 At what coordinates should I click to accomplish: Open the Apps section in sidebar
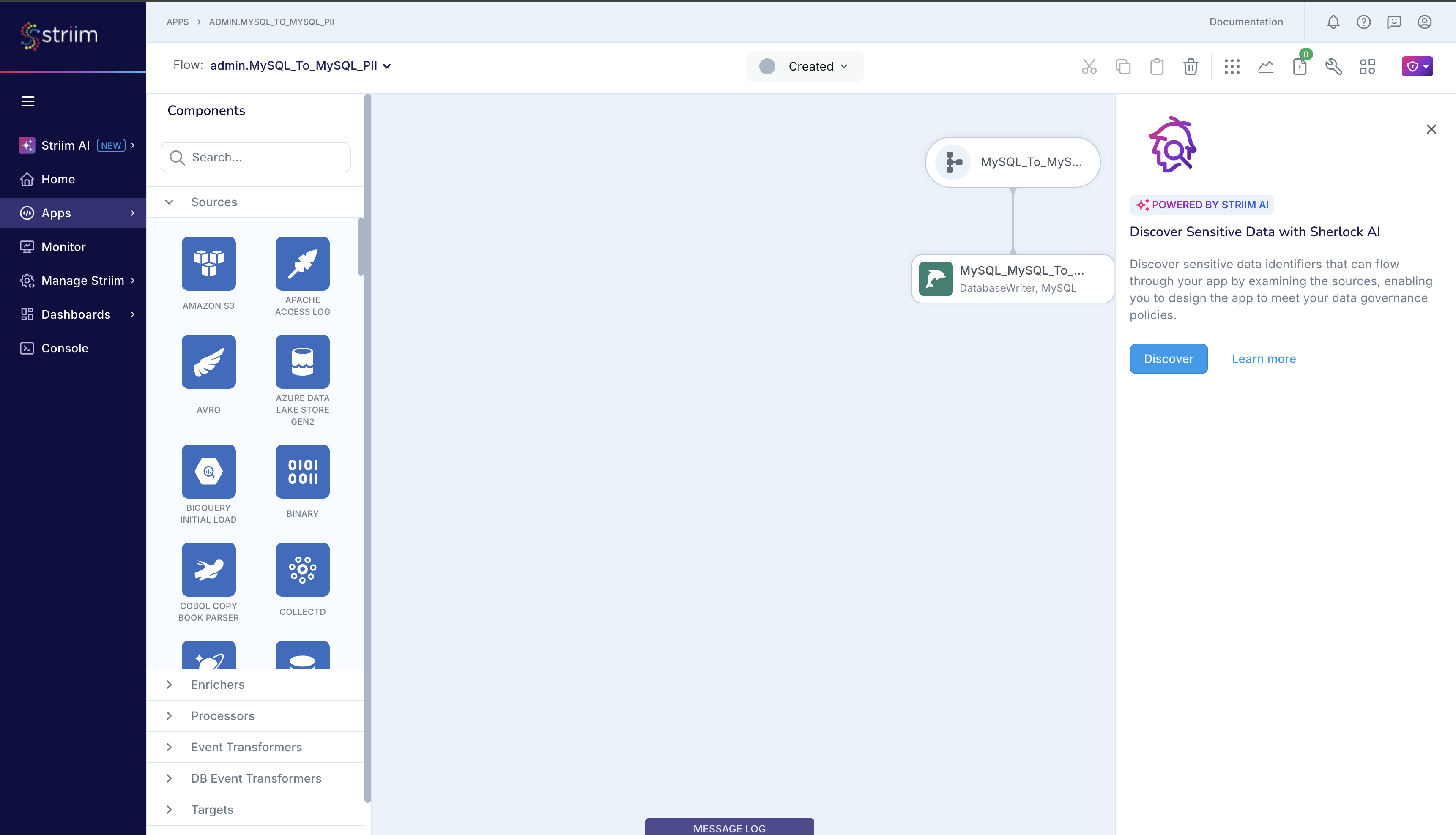[x=55, y=213]
